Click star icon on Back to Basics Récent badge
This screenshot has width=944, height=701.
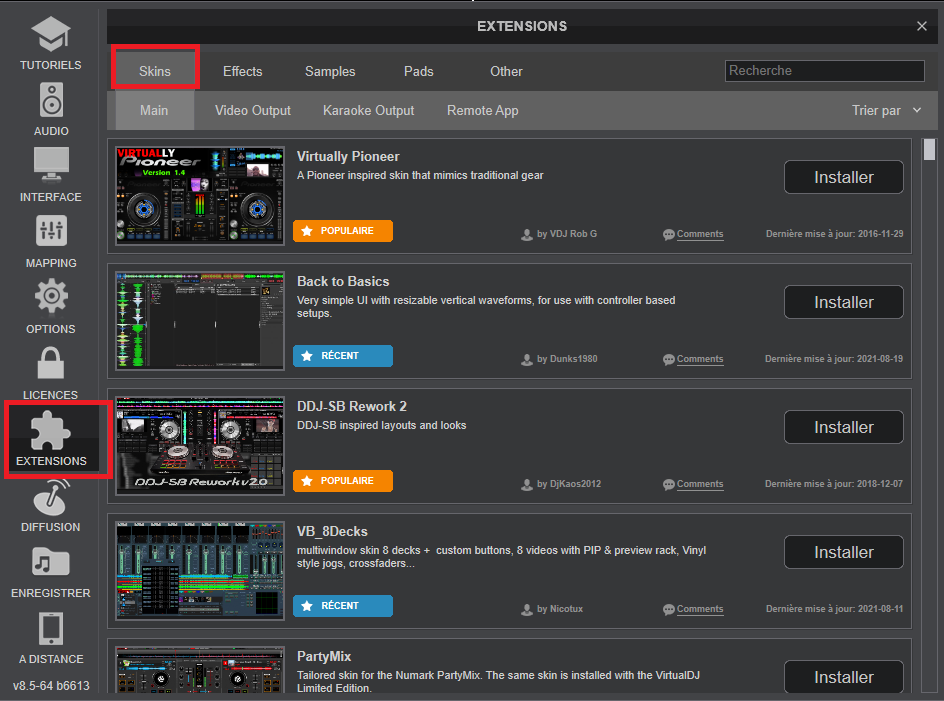click(x=307, y=356)
